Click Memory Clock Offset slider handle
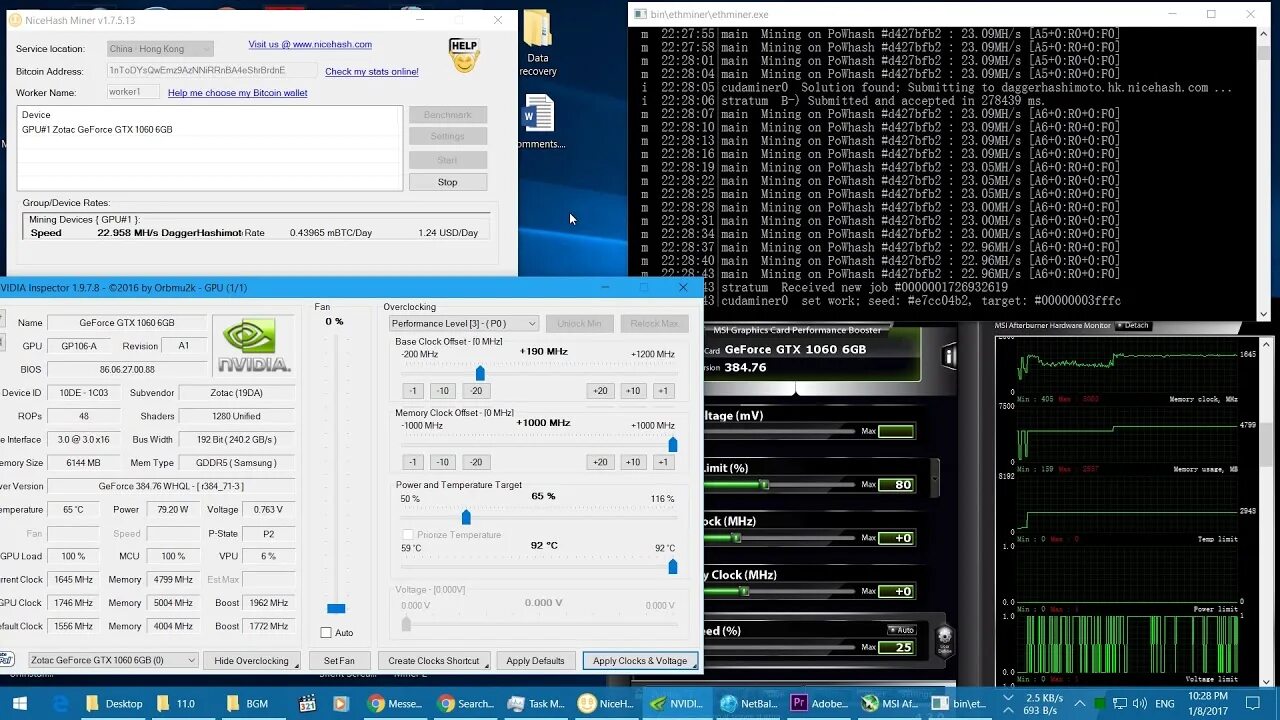Image resolution: width=1280 pixels, height=720 pixels. coord(672,444)
